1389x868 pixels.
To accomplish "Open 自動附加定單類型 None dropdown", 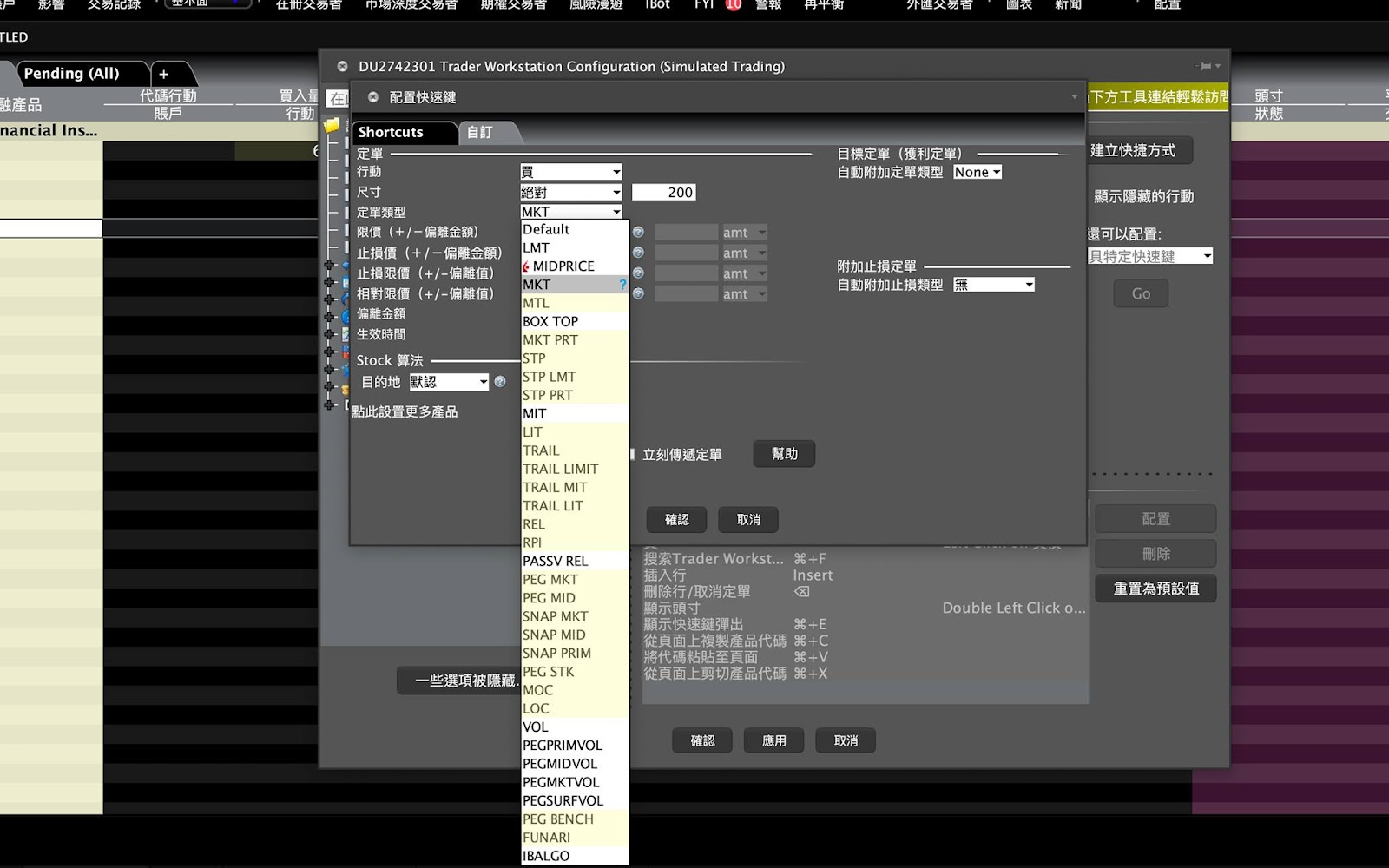I will click(x=978, y=172).
